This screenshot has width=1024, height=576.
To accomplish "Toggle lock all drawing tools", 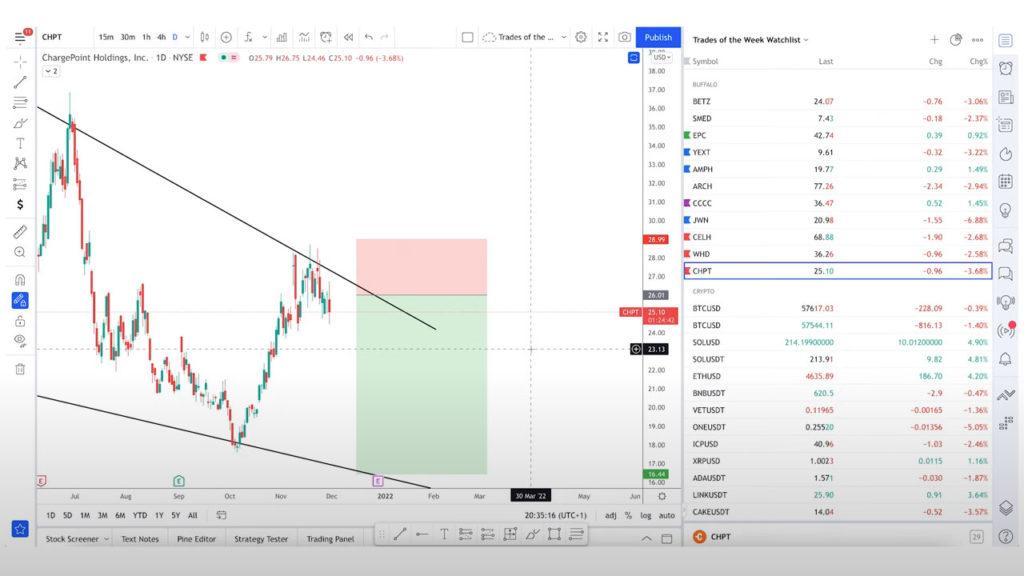I will [20, 321].
